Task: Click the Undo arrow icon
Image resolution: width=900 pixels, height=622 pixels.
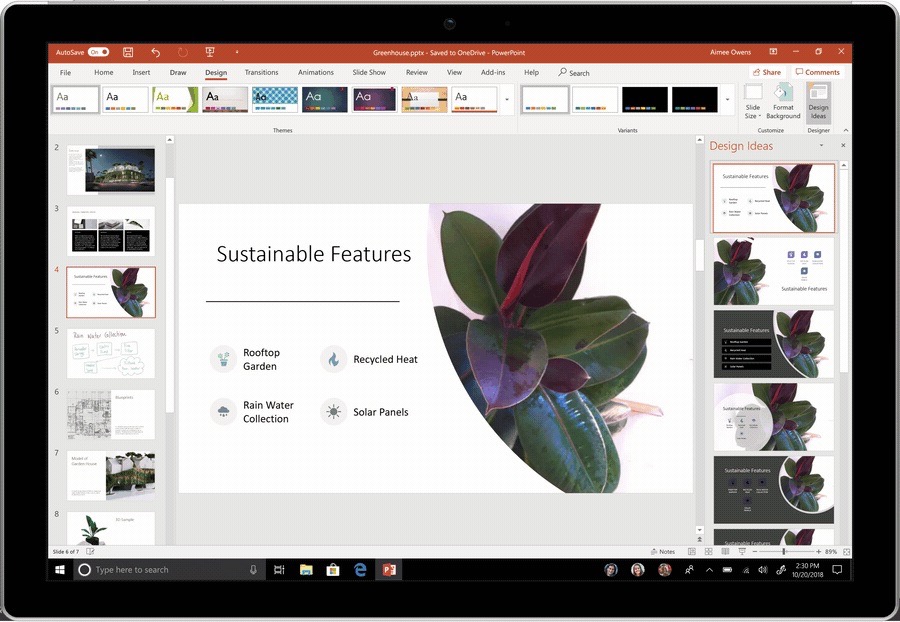Action: (x=155, y=52)
